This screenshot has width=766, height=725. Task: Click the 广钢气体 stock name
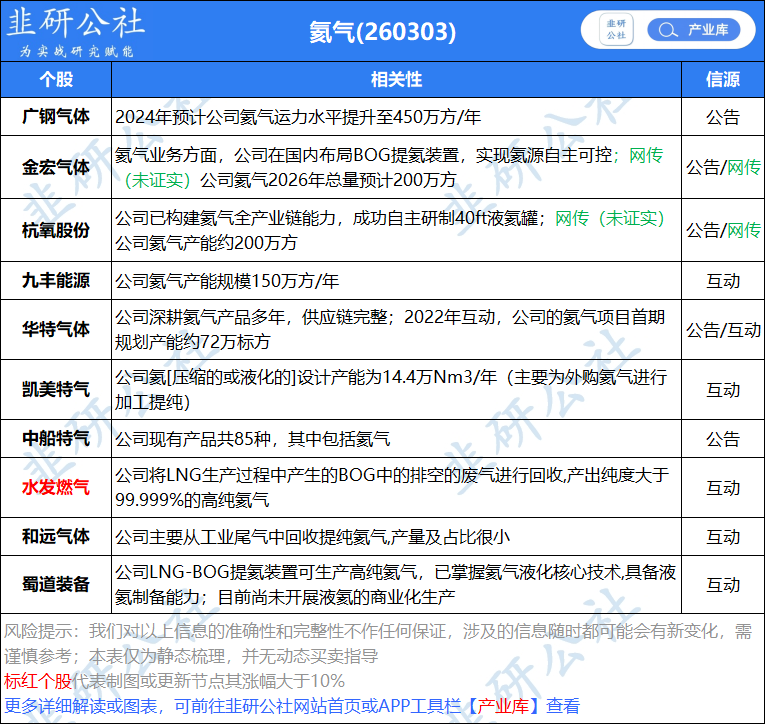point(56,117)
